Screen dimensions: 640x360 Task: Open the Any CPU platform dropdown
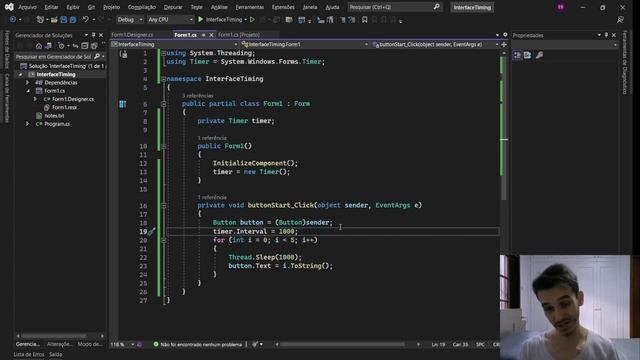[170, 20]
